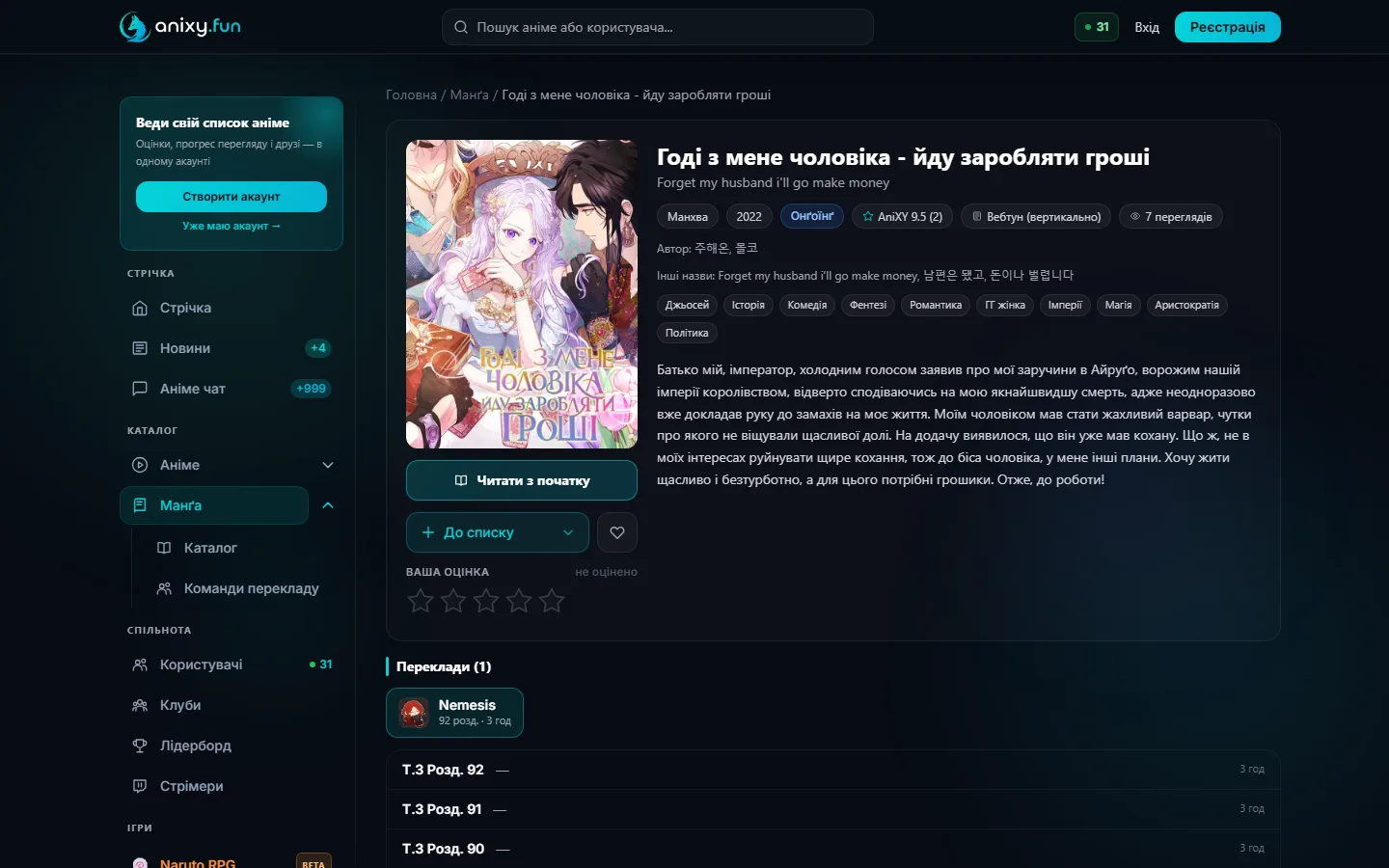Screen dimensions: 1389x868
Task: Click the Клуби group icon
Action: (x=140, y=705)
